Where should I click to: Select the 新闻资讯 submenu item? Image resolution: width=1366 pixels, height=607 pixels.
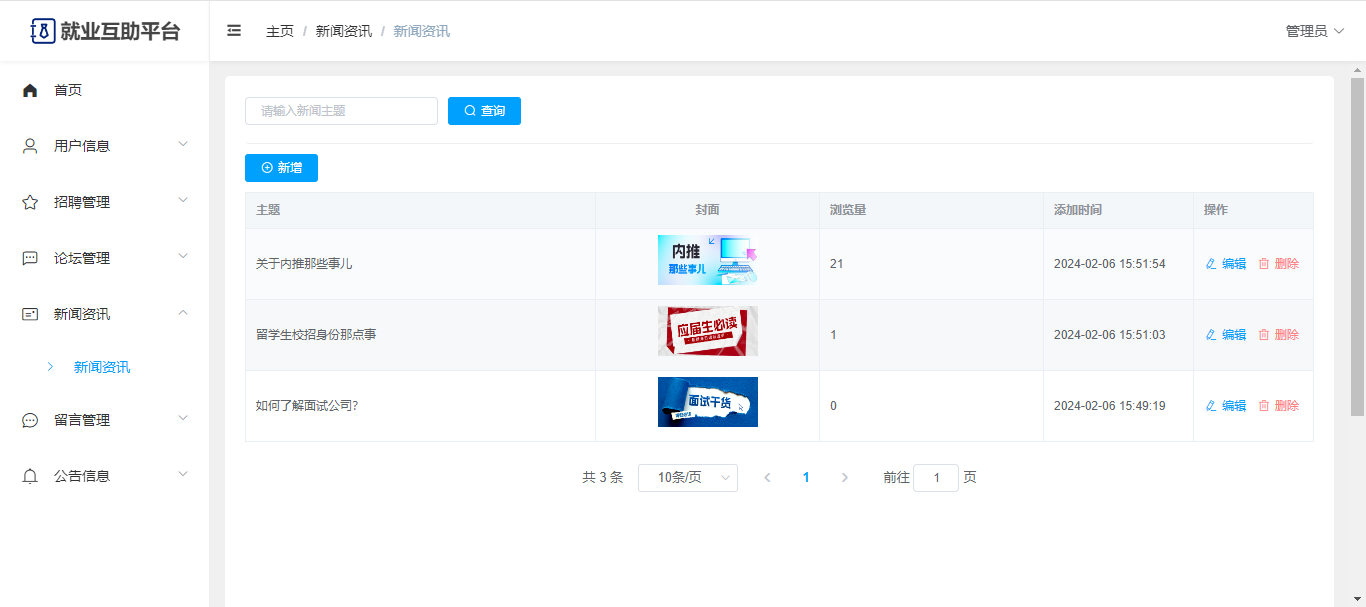[x=102, y=367]
